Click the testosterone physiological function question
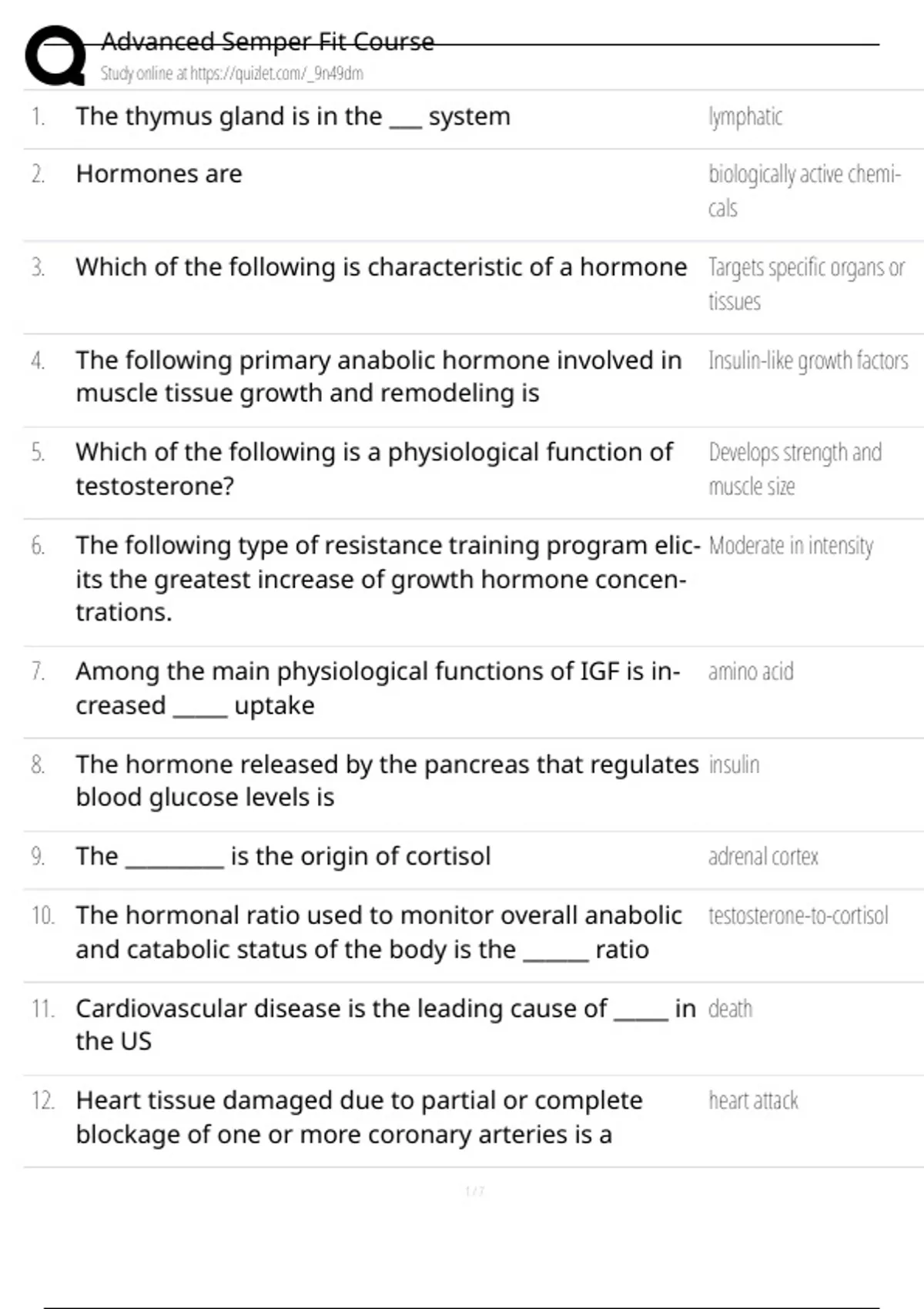The width and height of the screenshot is (924, 1309). [374, 469]
